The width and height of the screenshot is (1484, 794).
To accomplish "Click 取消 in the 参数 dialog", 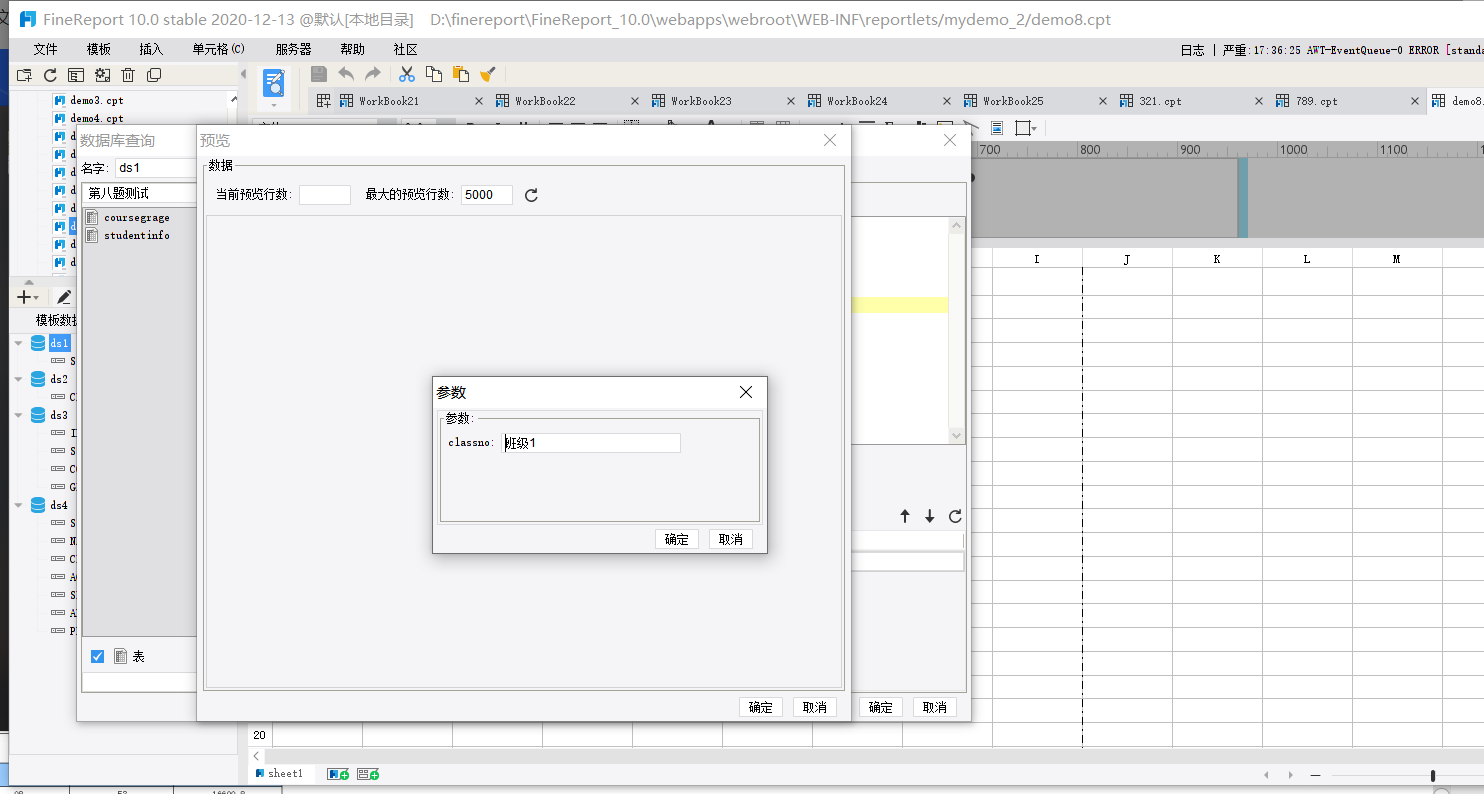I will [x=731, y=539].
